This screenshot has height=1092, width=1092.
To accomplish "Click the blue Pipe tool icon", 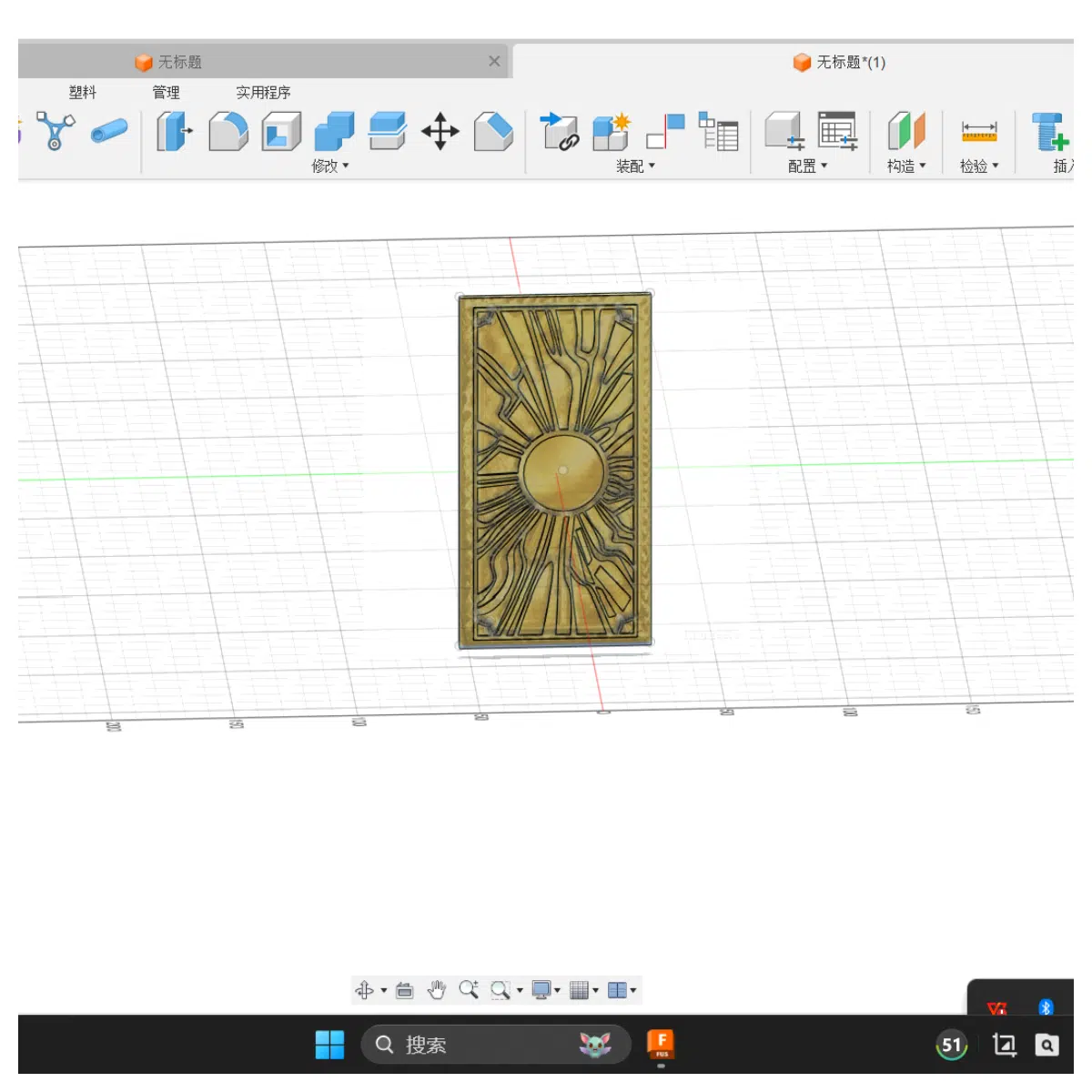I will [x=109, y=131].
